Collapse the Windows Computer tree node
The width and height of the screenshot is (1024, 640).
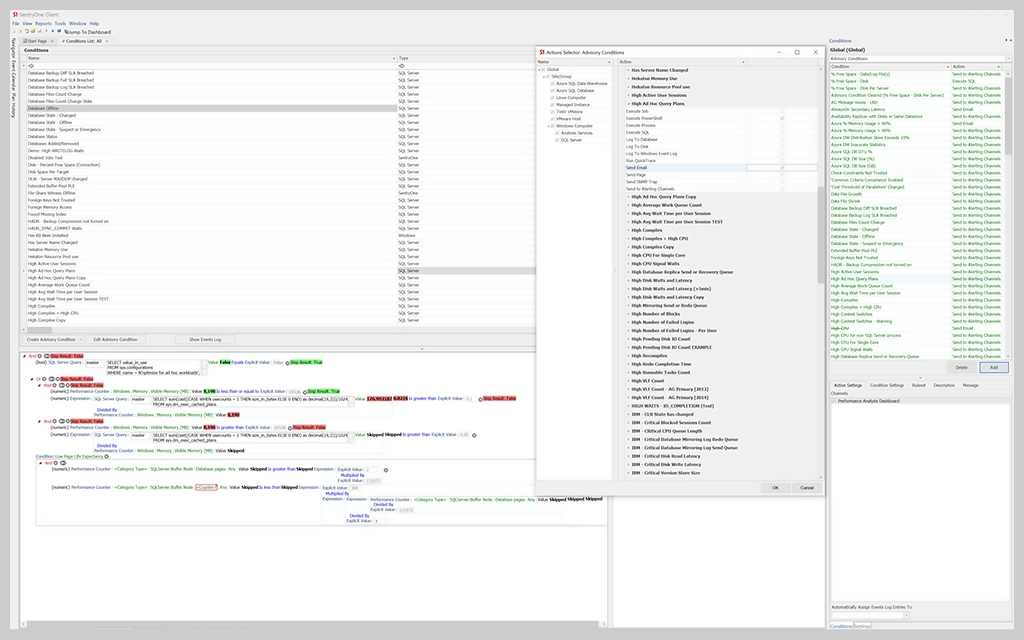(549, 126)
